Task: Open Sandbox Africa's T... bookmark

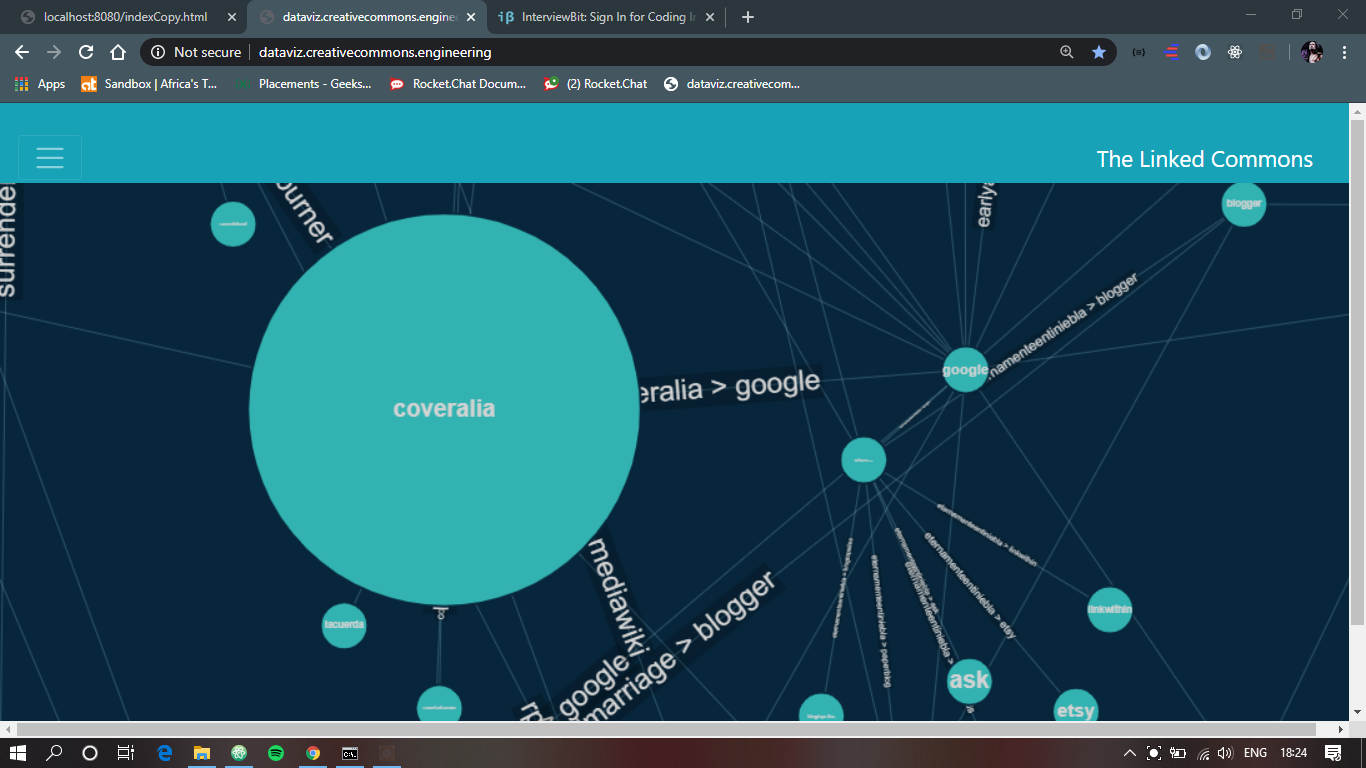Action: (x=148, y=84)
